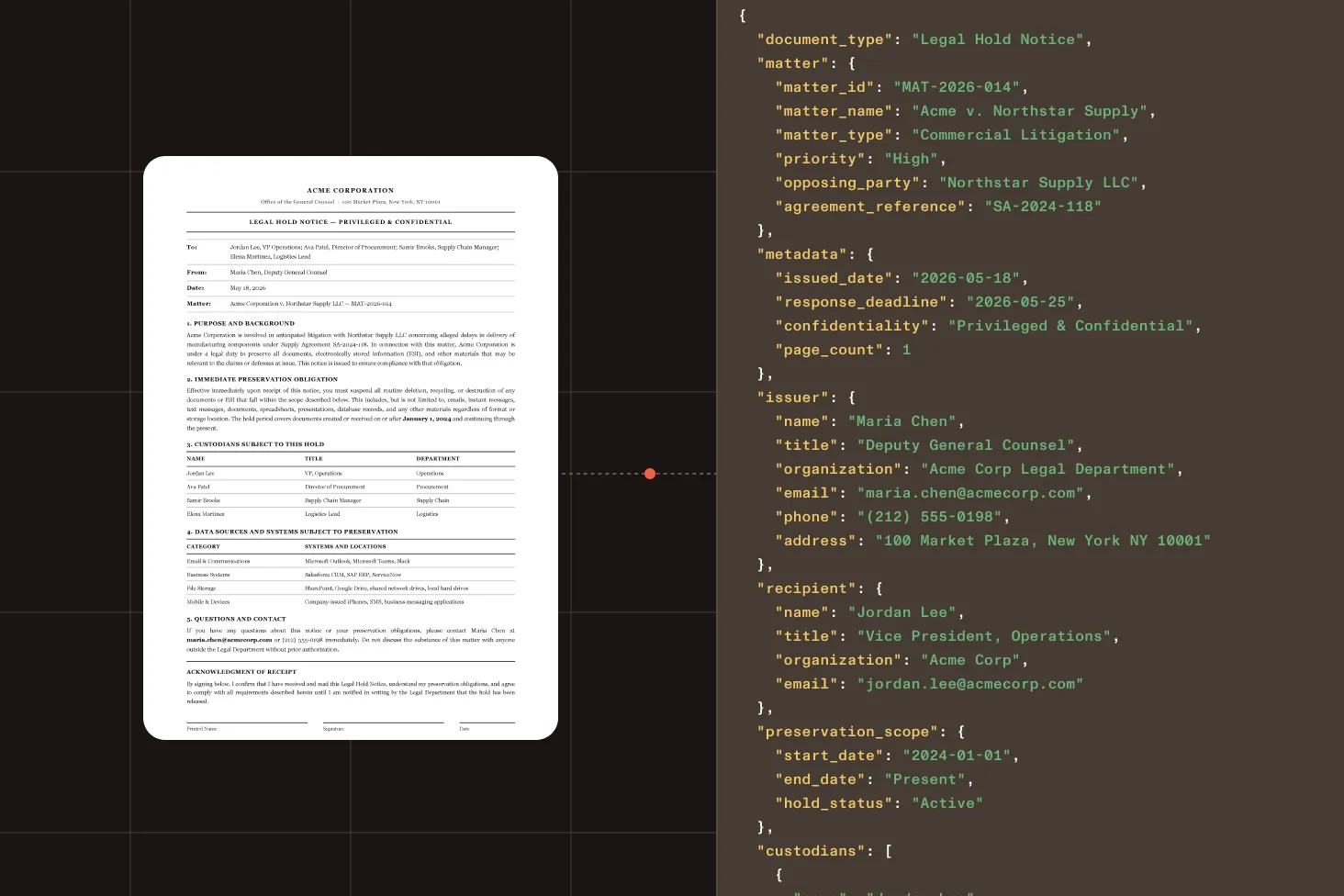Screen dimensions: 1344x896
Task: Click the Samir Brooks row in custodians table
Action: pyautogui.click(x=351, y=500)
